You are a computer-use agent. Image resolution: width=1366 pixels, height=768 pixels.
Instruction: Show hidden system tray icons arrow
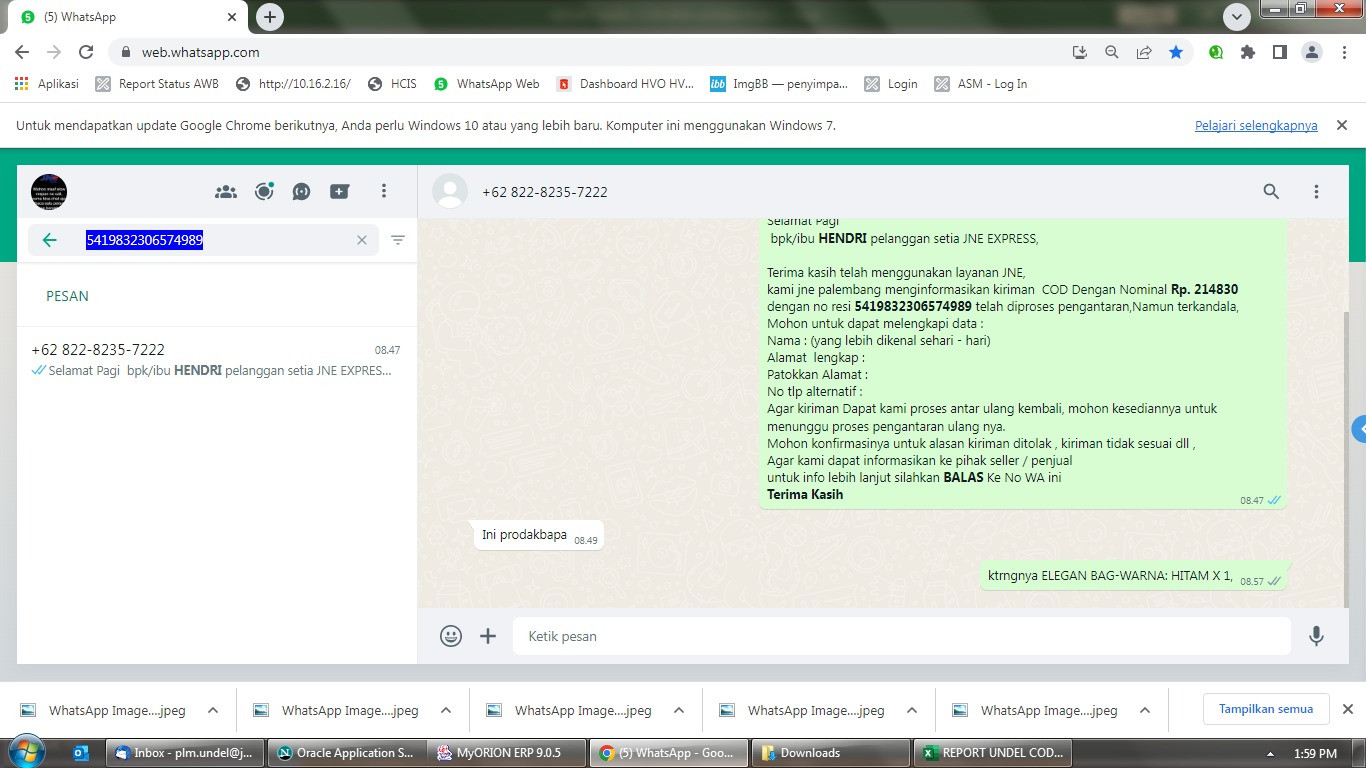tap(1270, 753)
